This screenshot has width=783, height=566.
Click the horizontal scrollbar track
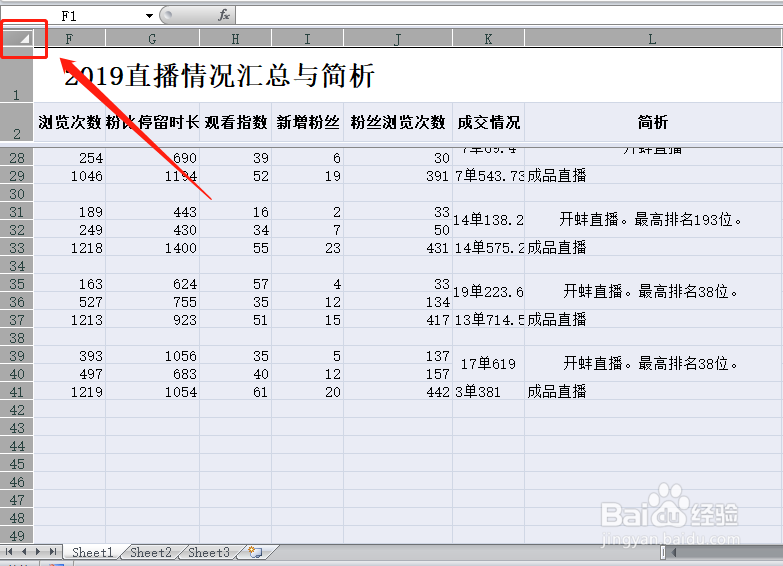point(731,552)
